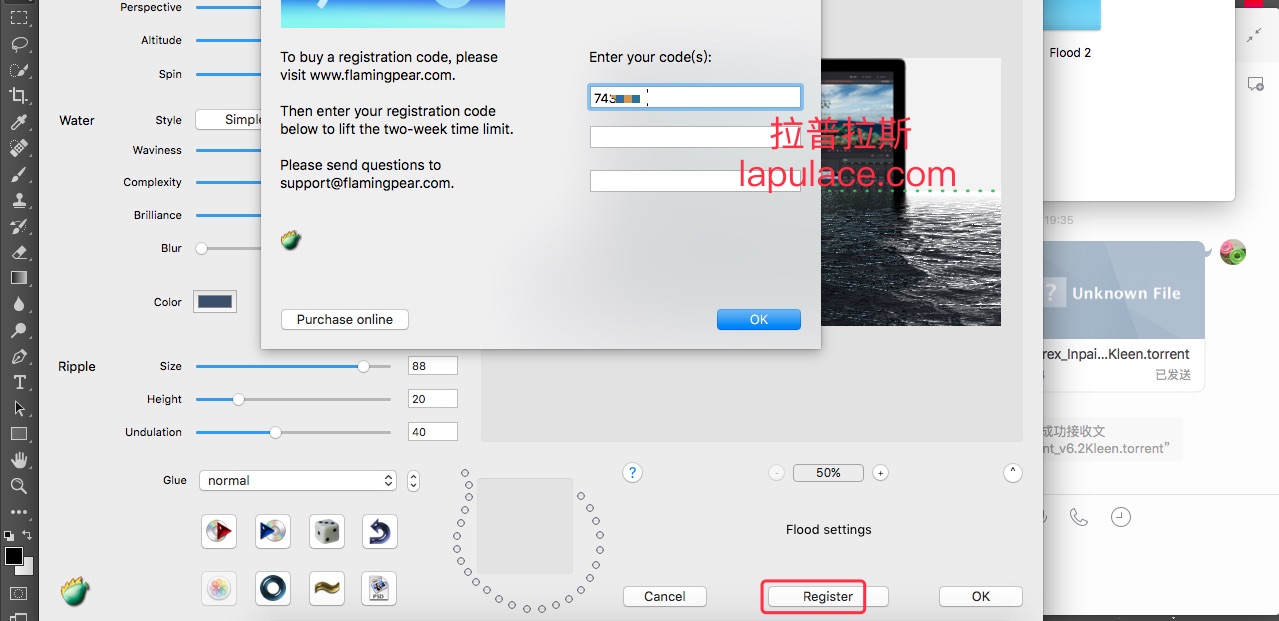This screenshot has height=621, width=1279.
Task: Select the Type tool
Action: [x=19, y=382]
